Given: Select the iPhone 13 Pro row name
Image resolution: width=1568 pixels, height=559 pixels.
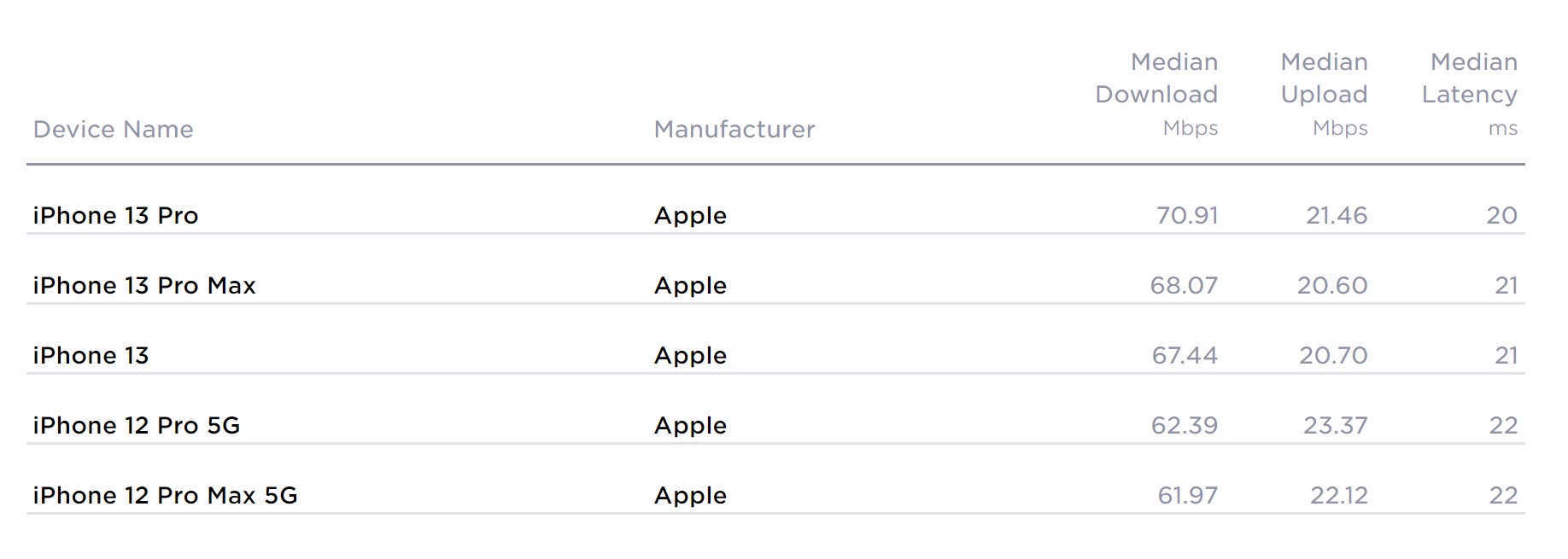Looking at the screenshot, I should (115, 215).
